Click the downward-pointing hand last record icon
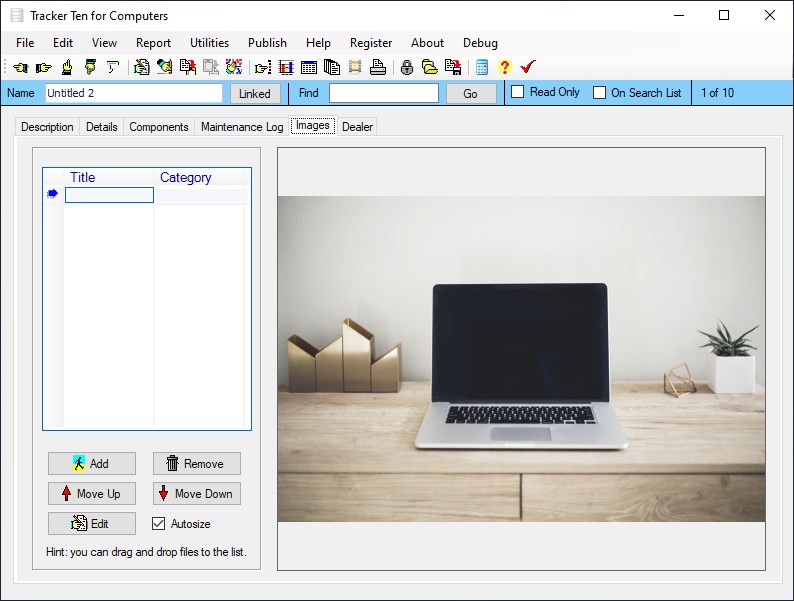 90,67
